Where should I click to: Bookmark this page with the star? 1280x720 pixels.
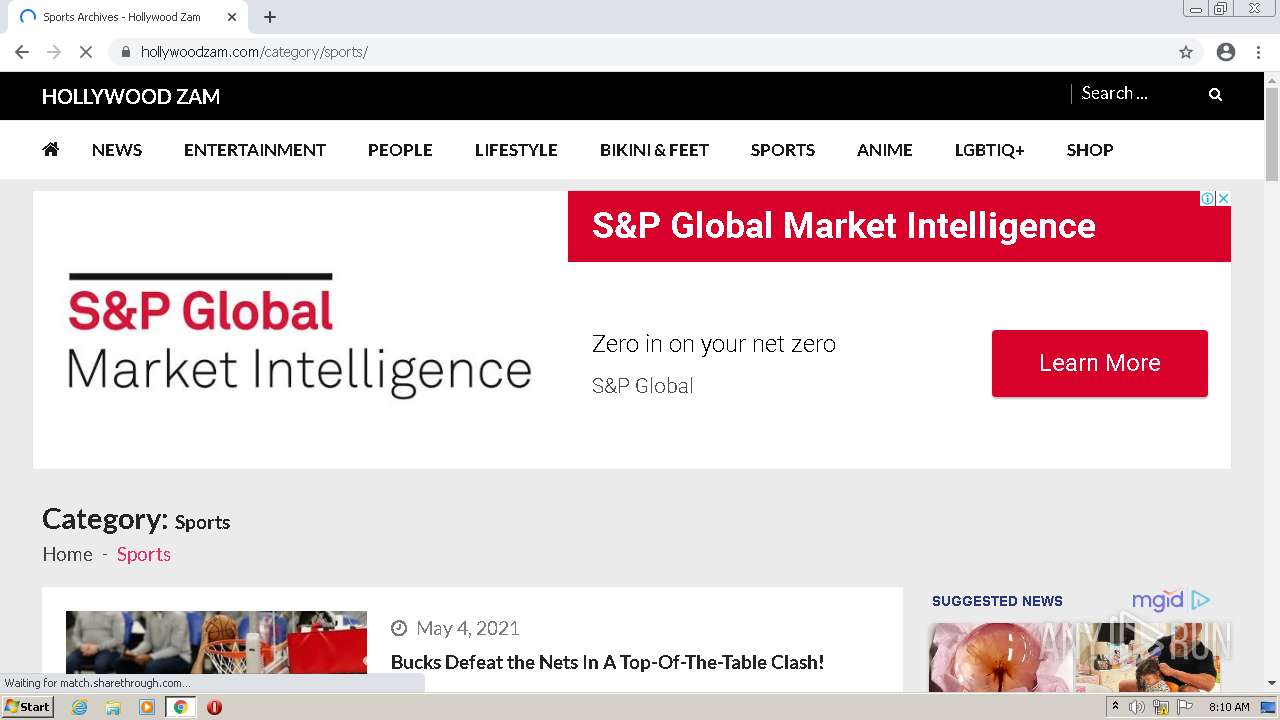point(1186,52)
